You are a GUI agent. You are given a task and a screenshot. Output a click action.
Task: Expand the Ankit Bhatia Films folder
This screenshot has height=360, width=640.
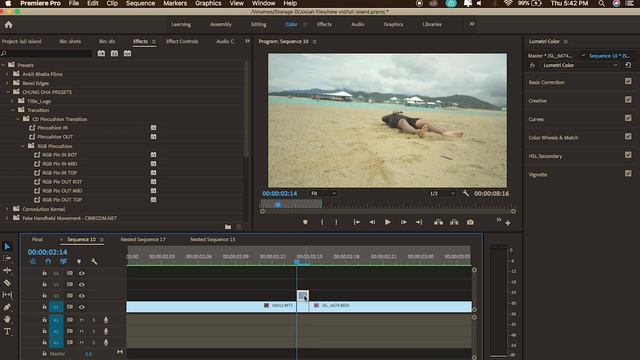point(7,74)
